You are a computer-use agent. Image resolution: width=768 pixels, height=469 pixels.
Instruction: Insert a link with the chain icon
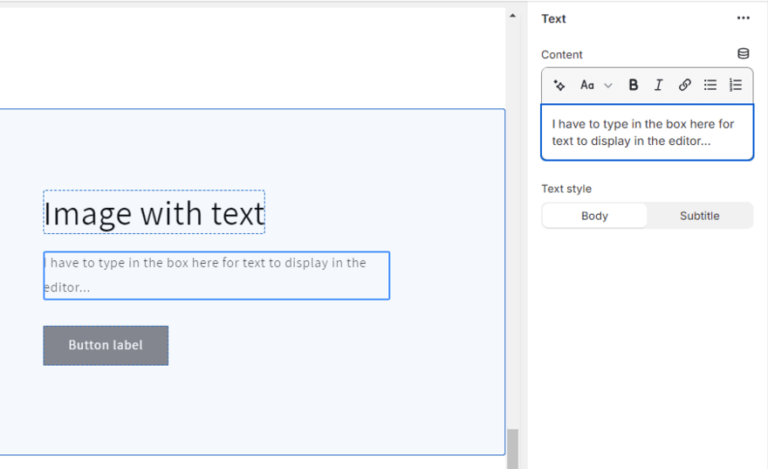point(684,86)
